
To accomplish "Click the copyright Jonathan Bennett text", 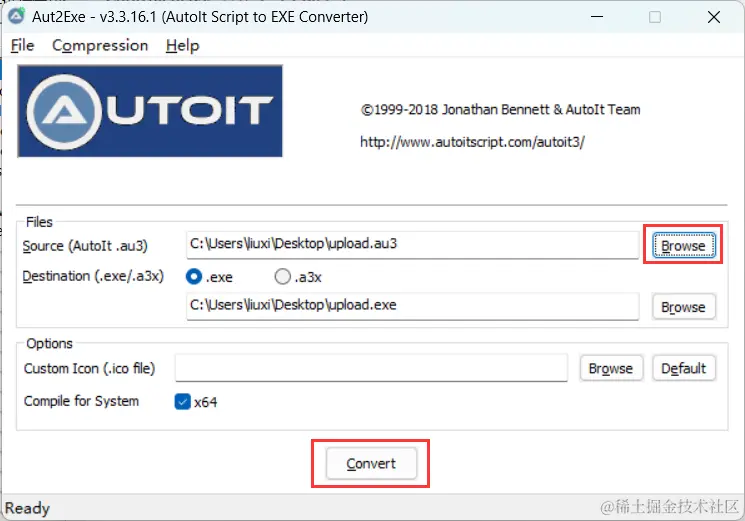I will tap(500, 110).
